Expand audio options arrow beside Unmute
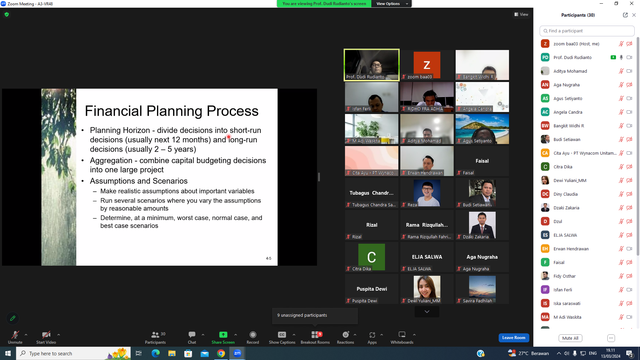The height and width of the screenshot is (360, 640). tap(26, 335)
